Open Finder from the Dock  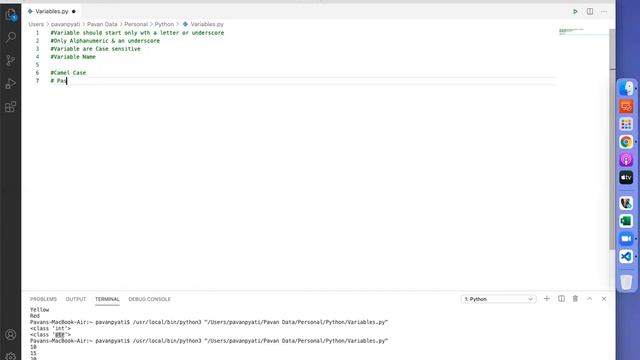click(626, 88)
